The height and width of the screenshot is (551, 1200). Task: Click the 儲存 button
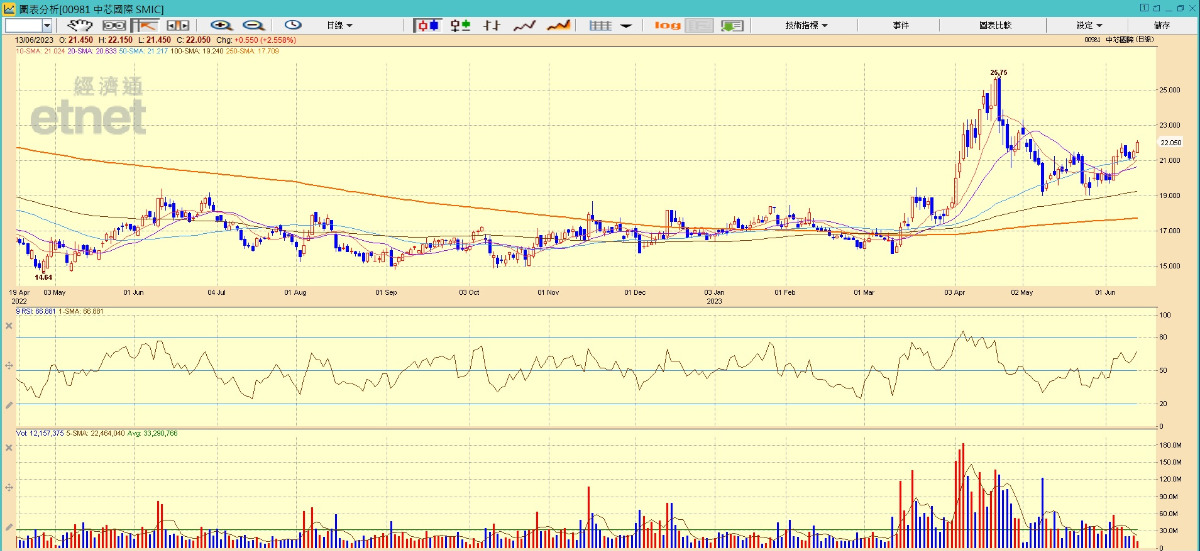[x=1162, y=25]
